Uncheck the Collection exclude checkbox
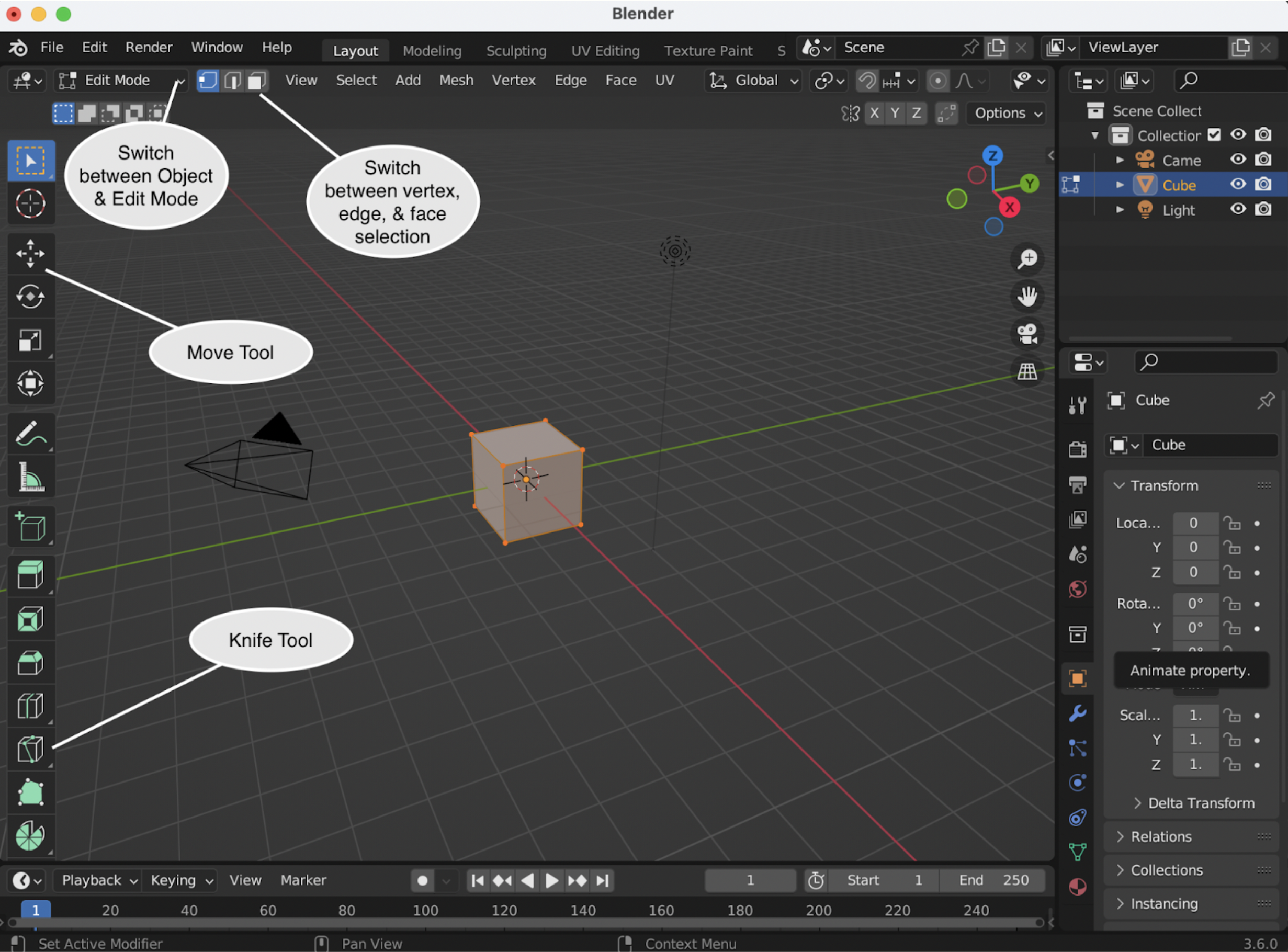 click(x=1214, y=135)
